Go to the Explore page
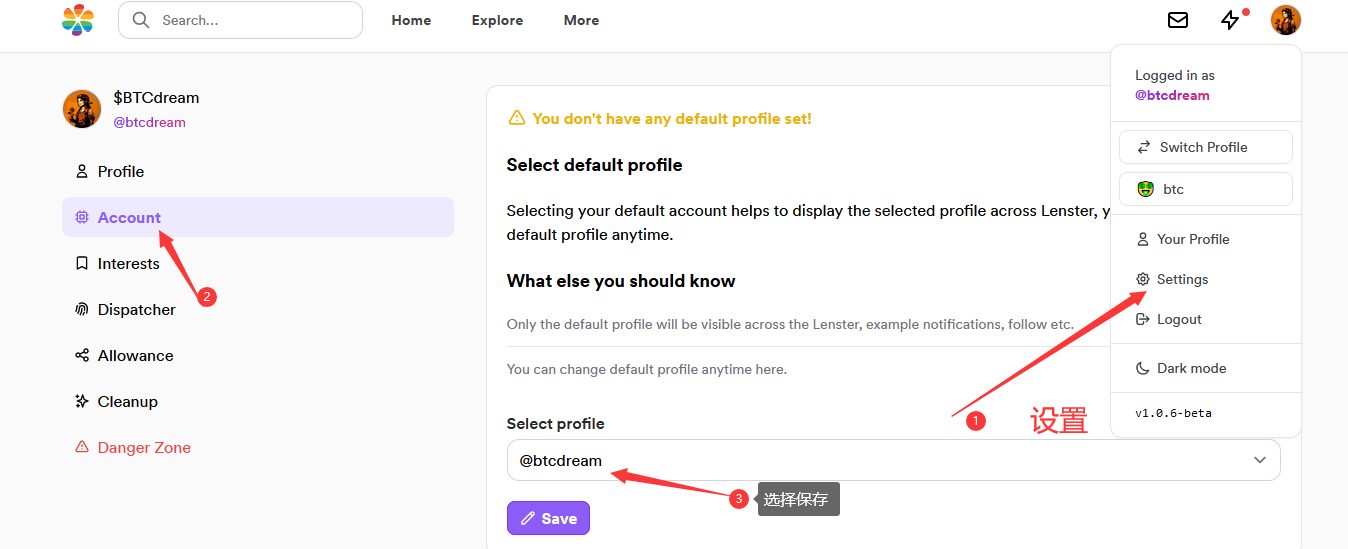 click(x=497, y=20)
